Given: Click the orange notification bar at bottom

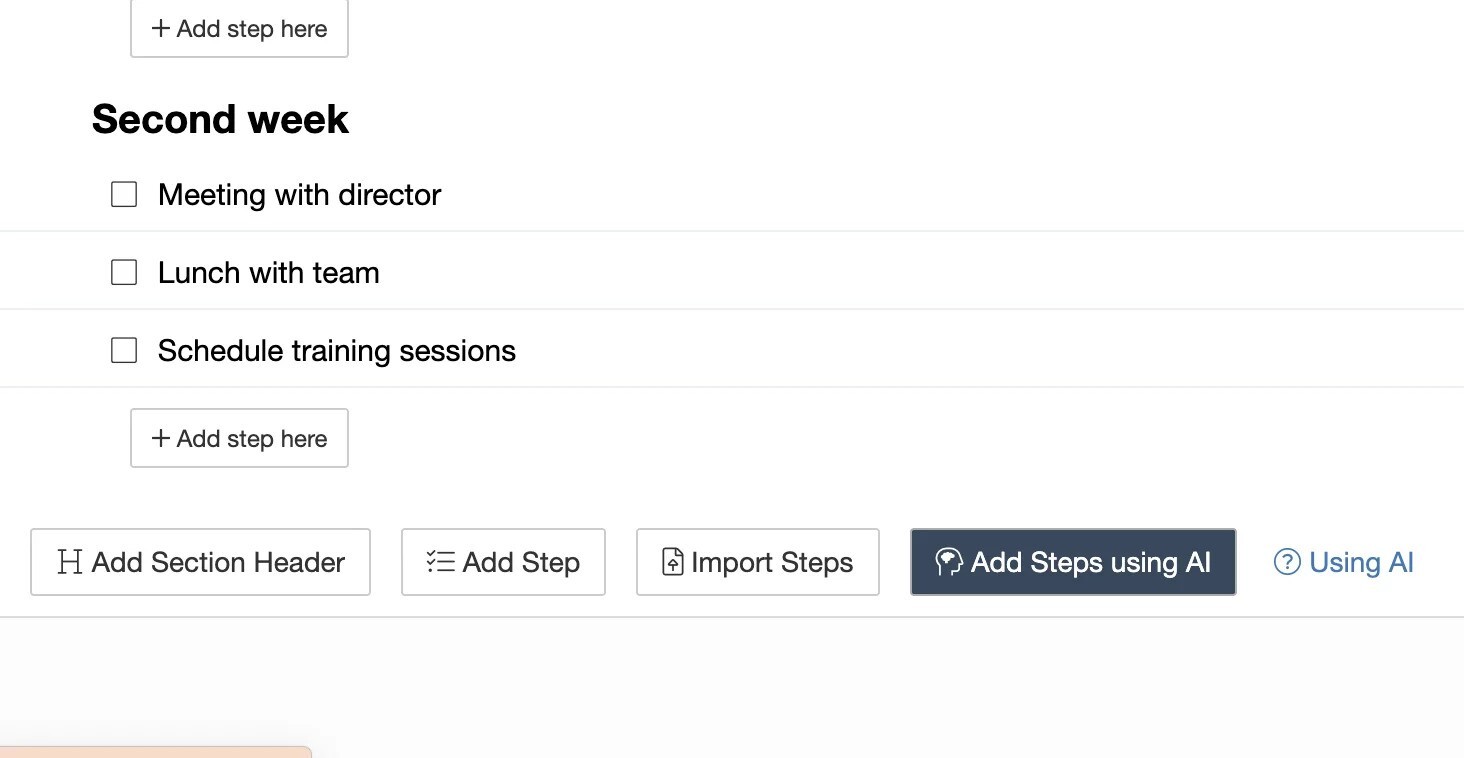Looking at the screenshot, I should tap(155, 752).
